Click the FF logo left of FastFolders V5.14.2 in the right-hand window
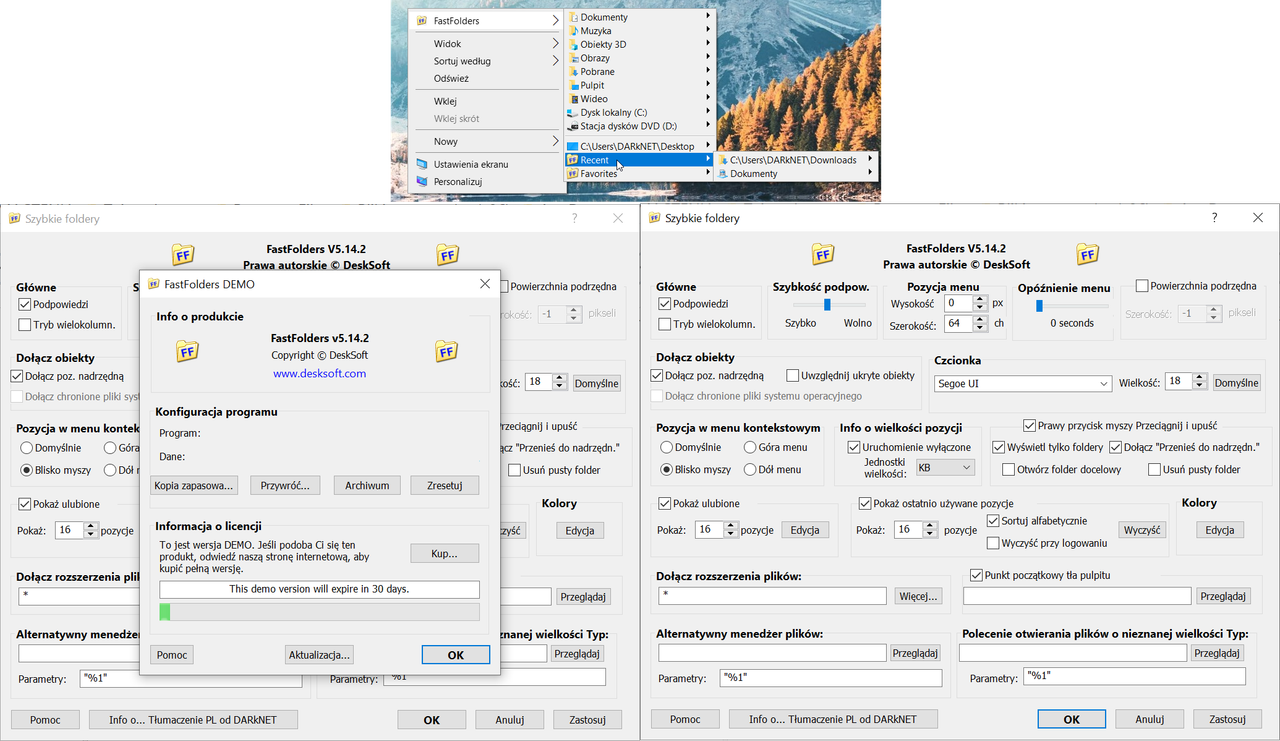The image size is (1280, 741). click(x=822, y=254)
